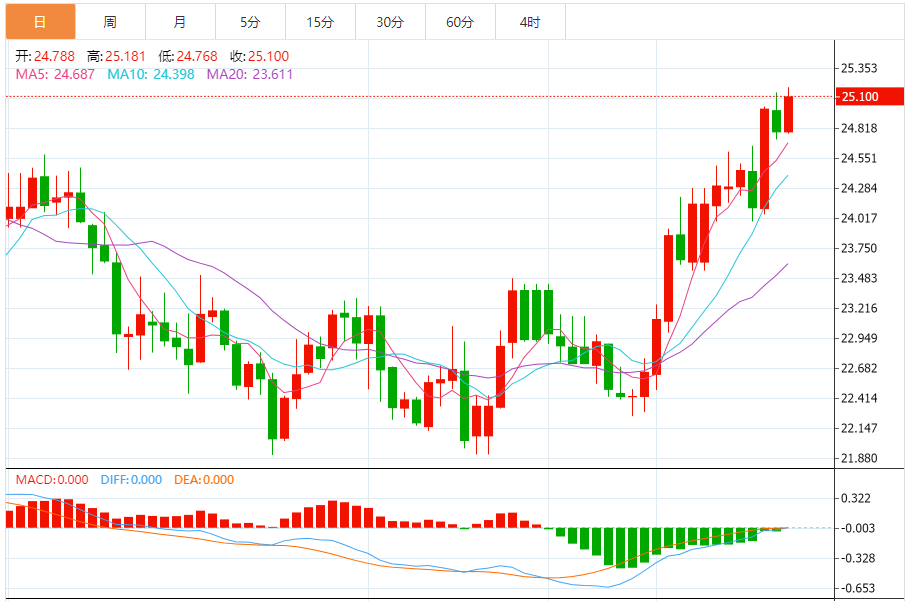This screenshot has width=911, height=601.
Task: Click the -0.653 MACD axis label
Action: [x=858, y=589]
